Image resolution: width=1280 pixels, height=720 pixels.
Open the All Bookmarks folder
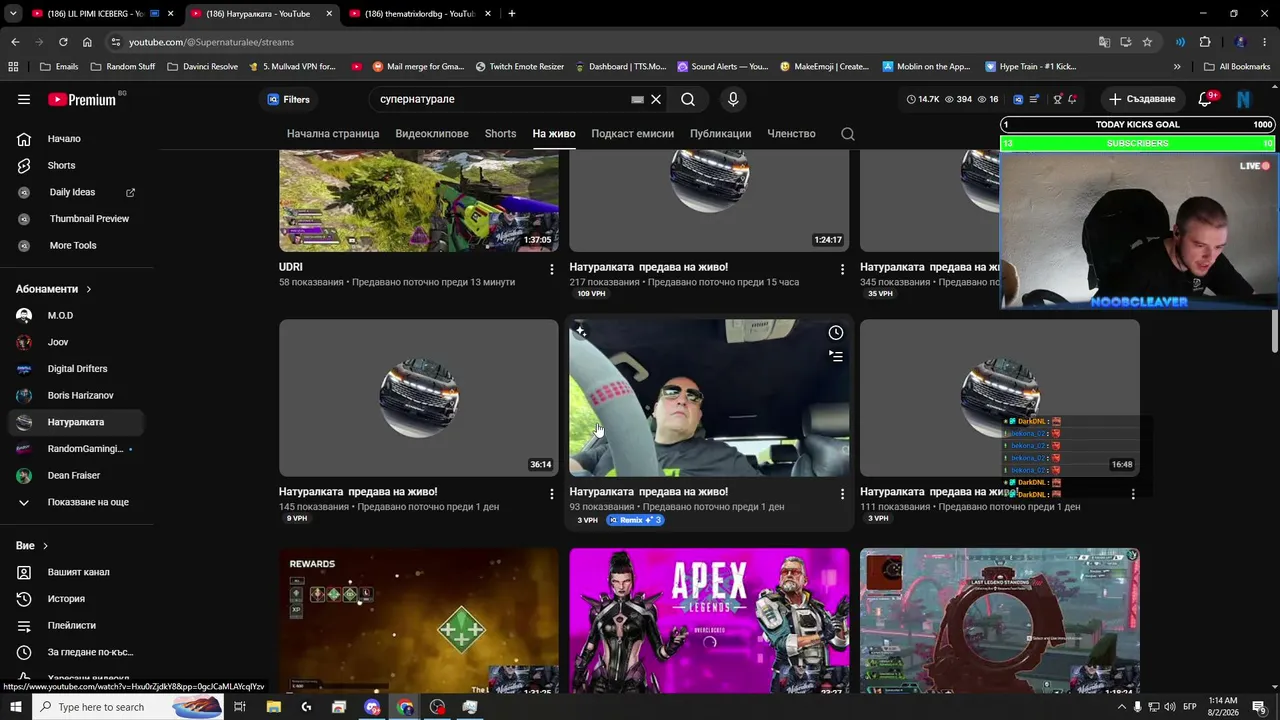[1237, 67]
